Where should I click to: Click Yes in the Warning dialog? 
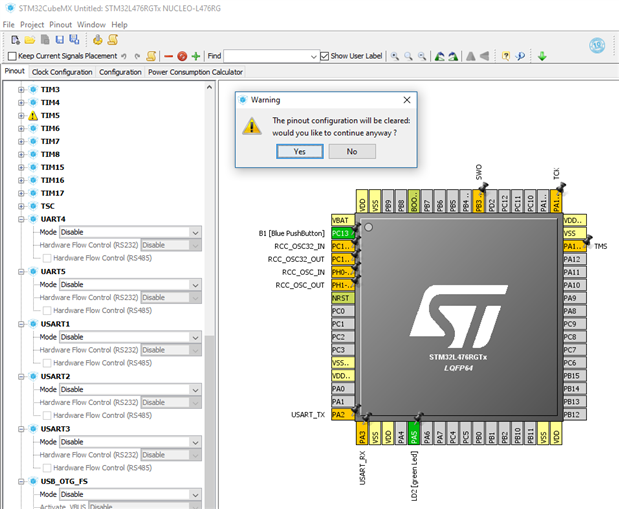[x=300, y=151]
